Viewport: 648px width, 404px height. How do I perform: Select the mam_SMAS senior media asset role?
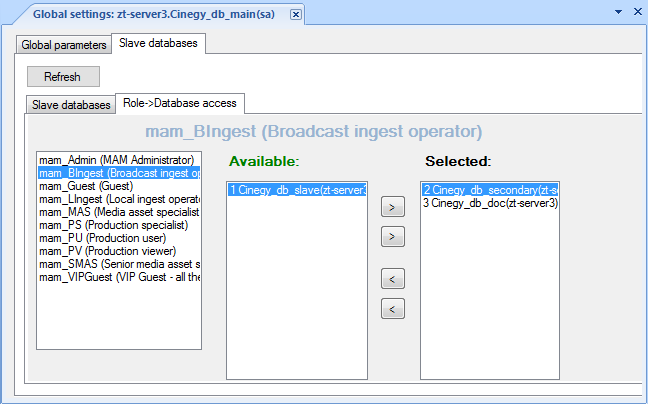119,264
